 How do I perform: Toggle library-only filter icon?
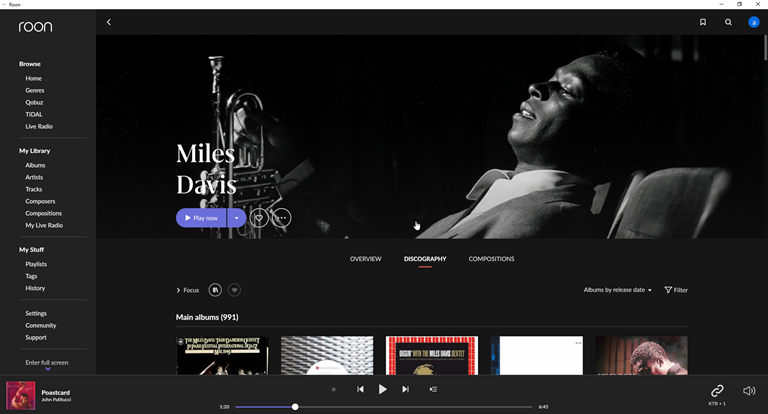[215, 290]
